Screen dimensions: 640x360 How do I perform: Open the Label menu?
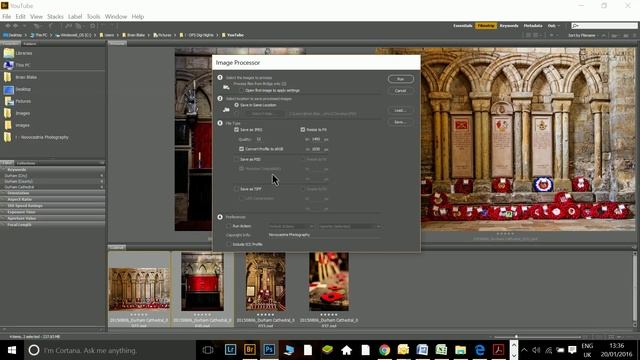[75, 16]
